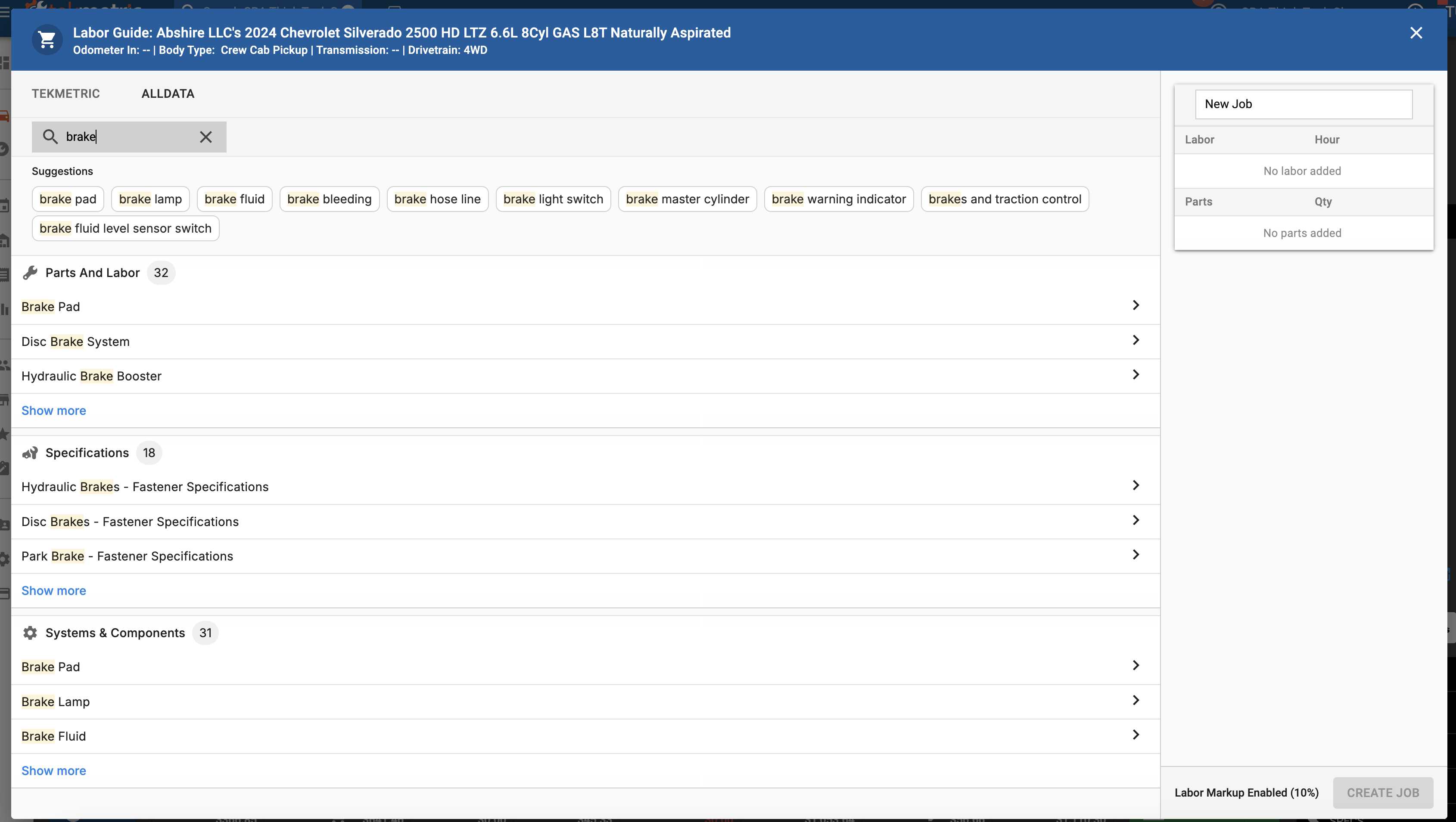
Task: Click the Labor Markup Enabled (10%) label
Action: (x=1246, y=793)
